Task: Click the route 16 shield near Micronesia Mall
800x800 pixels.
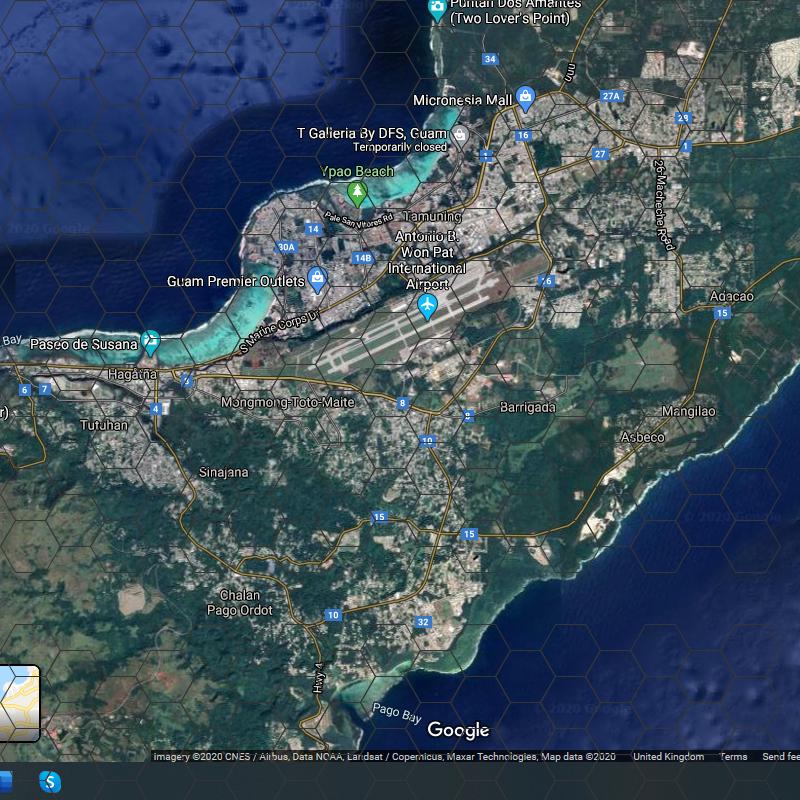Action: tap(523, 135)
